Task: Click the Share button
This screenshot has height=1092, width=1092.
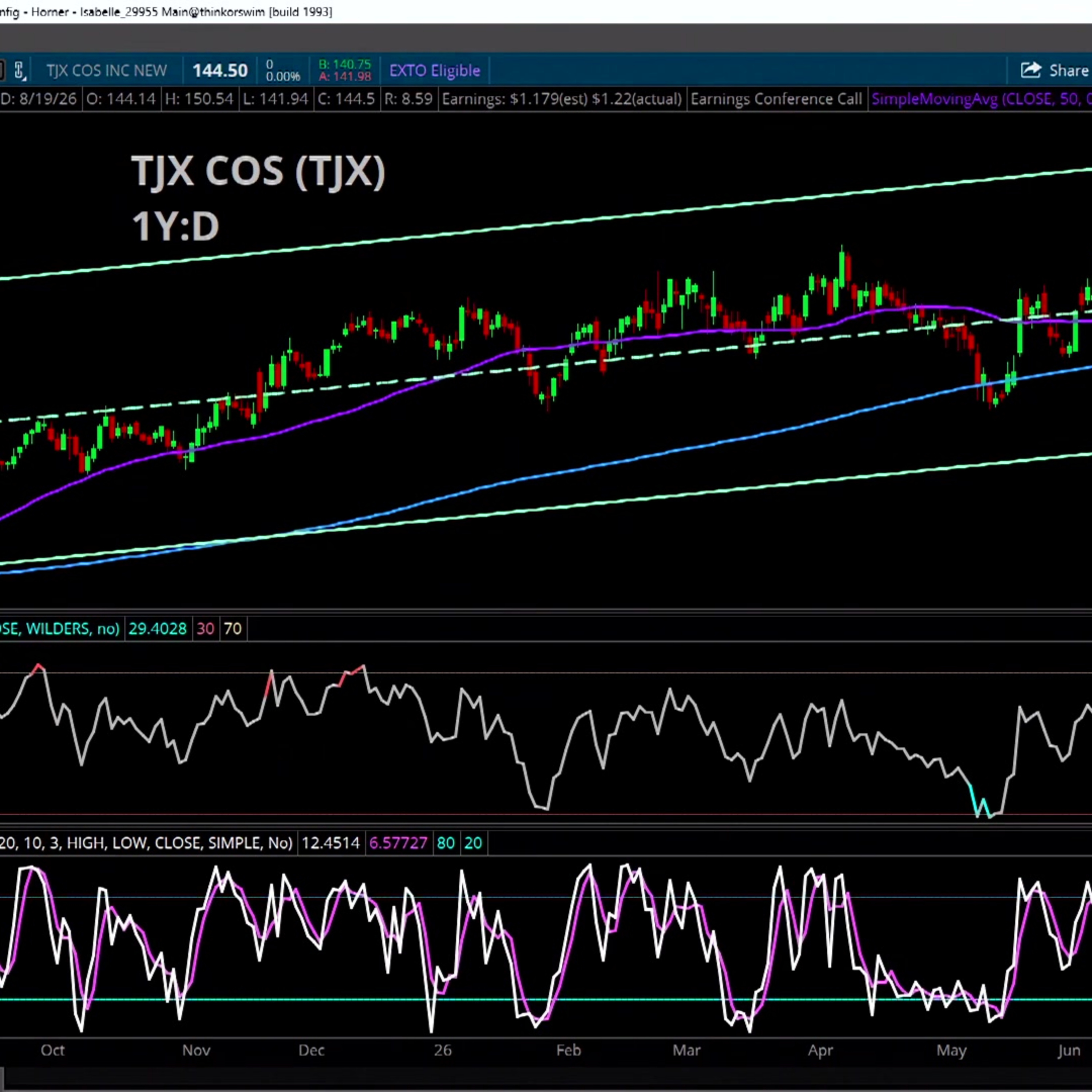Action: tap(1055, 70)
